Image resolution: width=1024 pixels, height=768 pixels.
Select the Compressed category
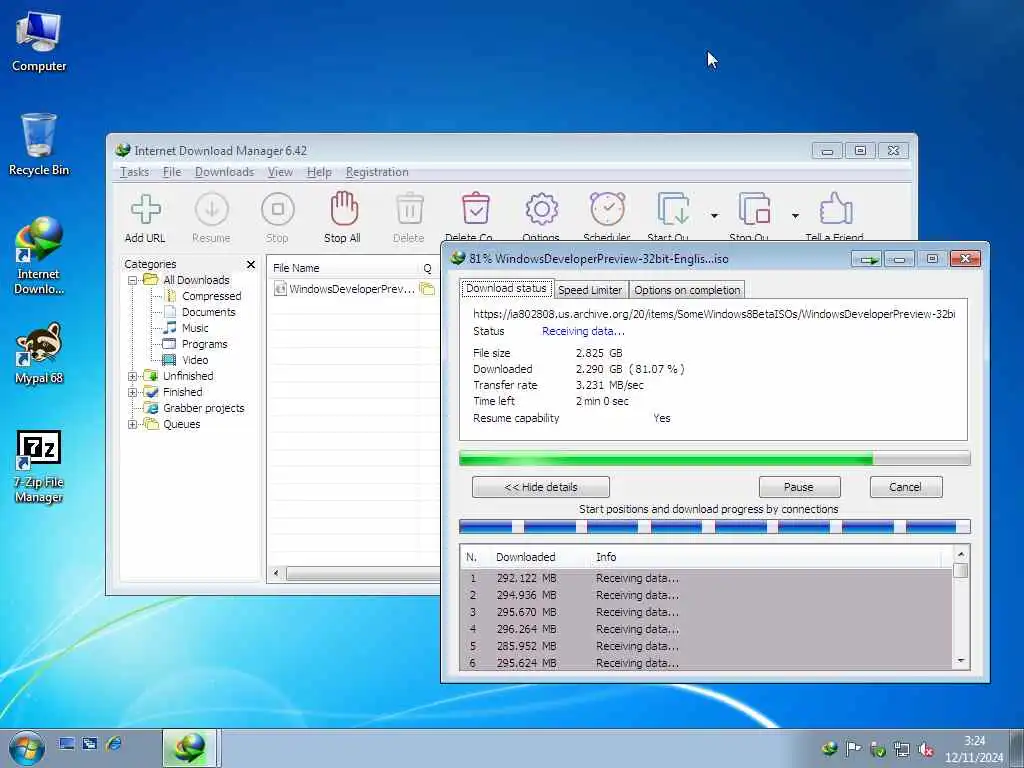(211, 296)
